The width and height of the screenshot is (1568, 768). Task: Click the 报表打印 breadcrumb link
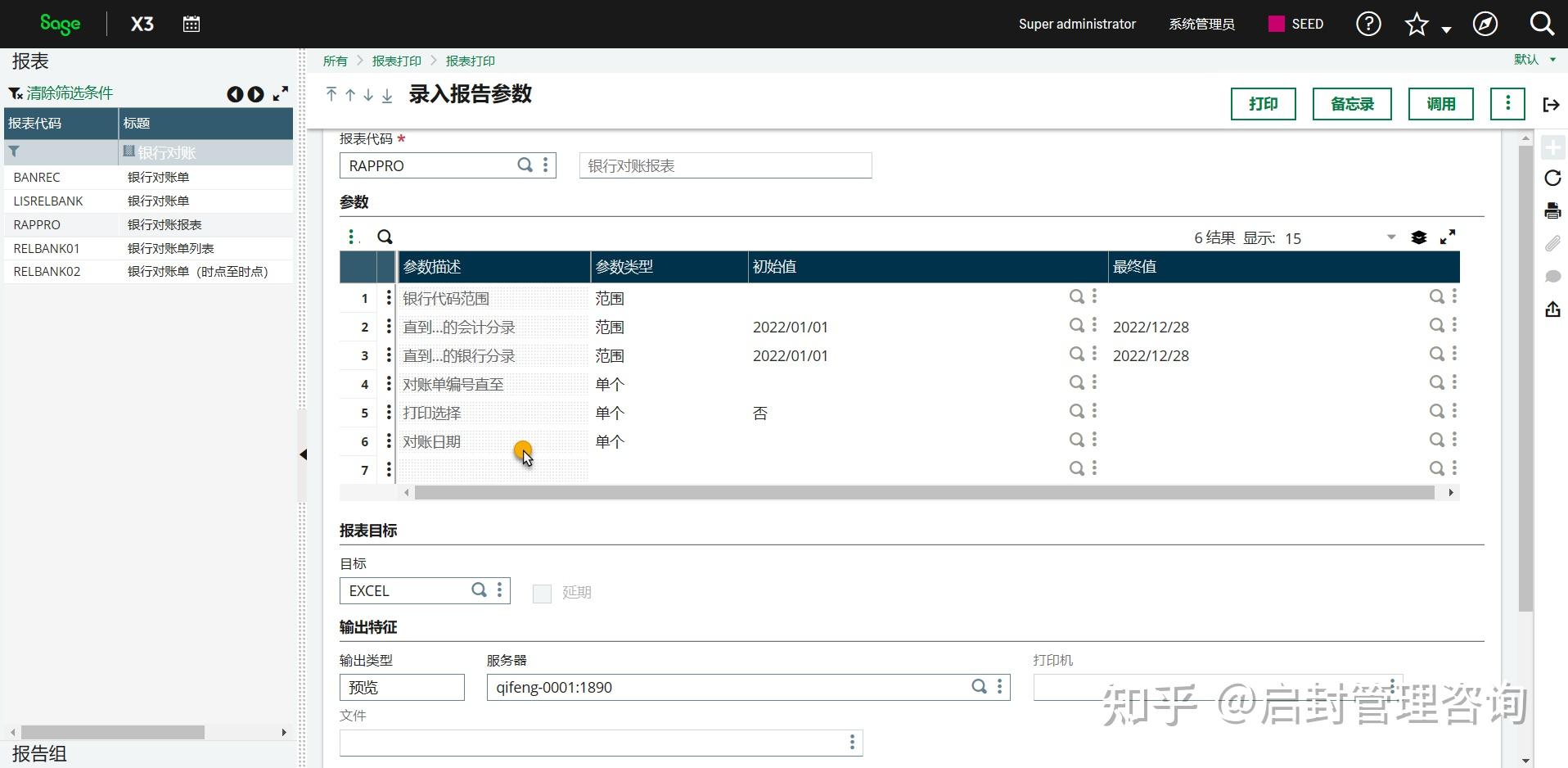397,61
